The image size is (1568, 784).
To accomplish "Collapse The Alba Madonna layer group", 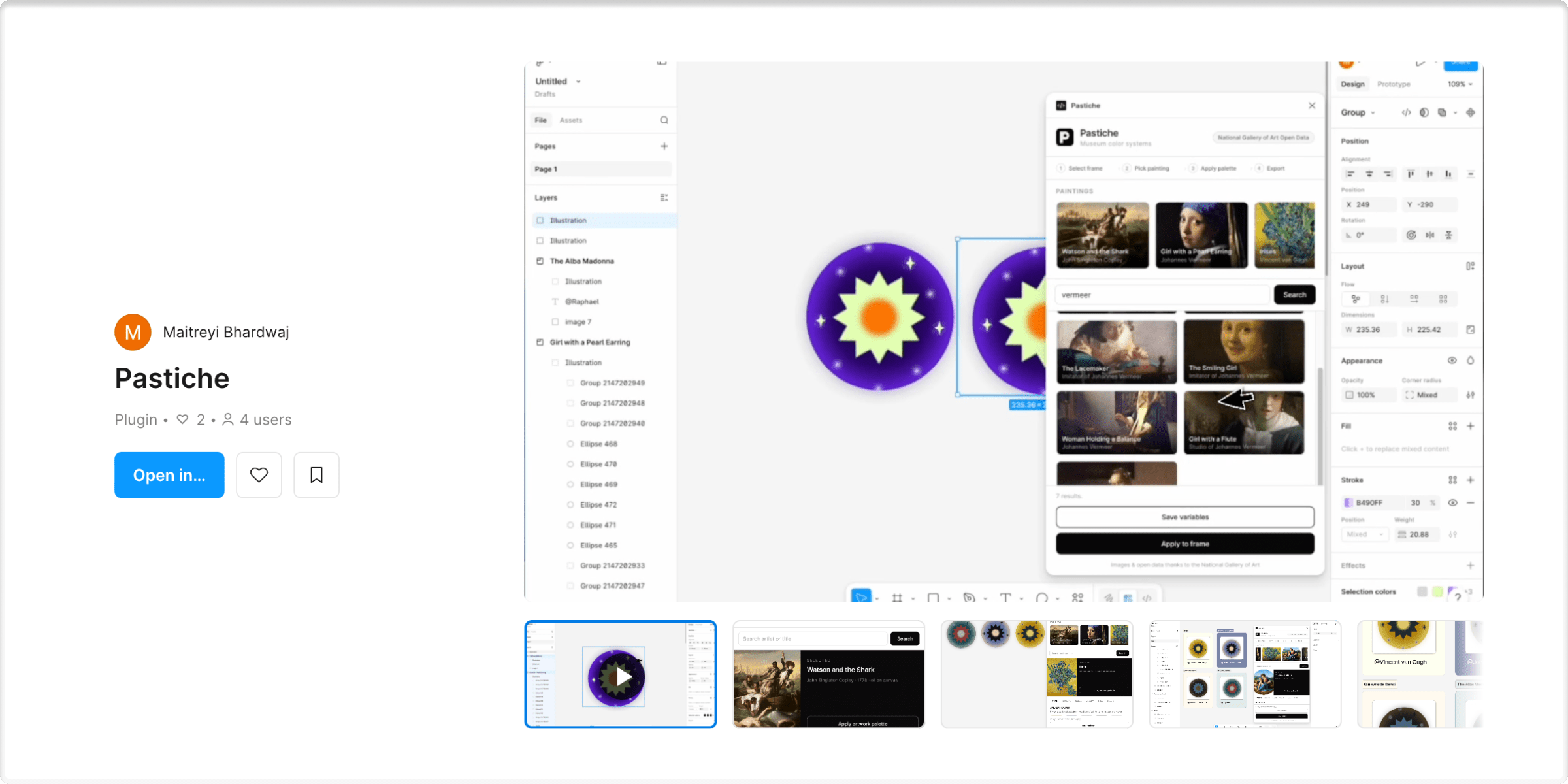I will pos(540,261).
